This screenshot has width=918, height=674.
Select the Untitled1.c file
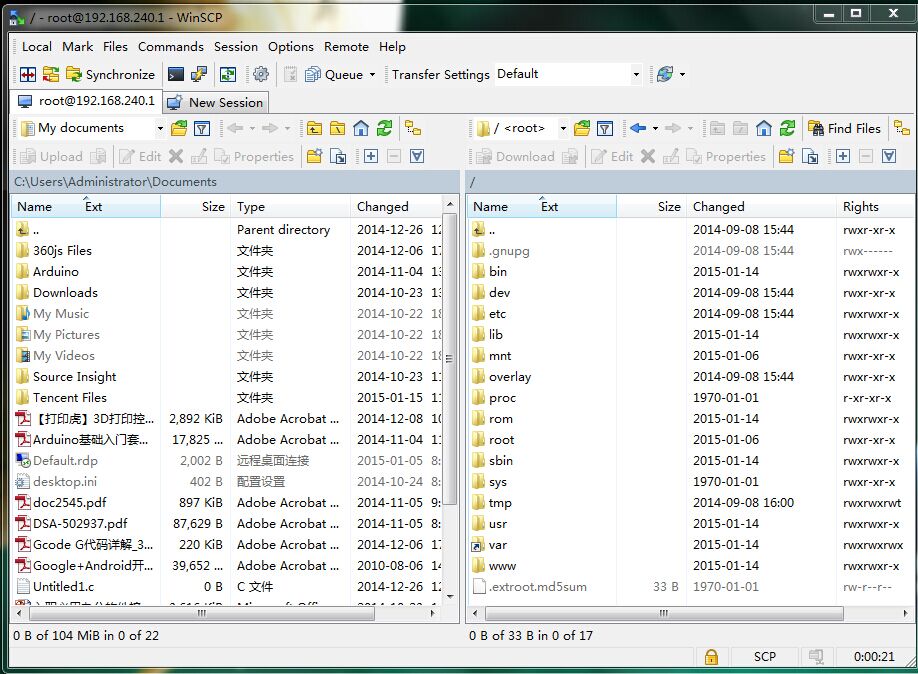[x=63, y=586]
